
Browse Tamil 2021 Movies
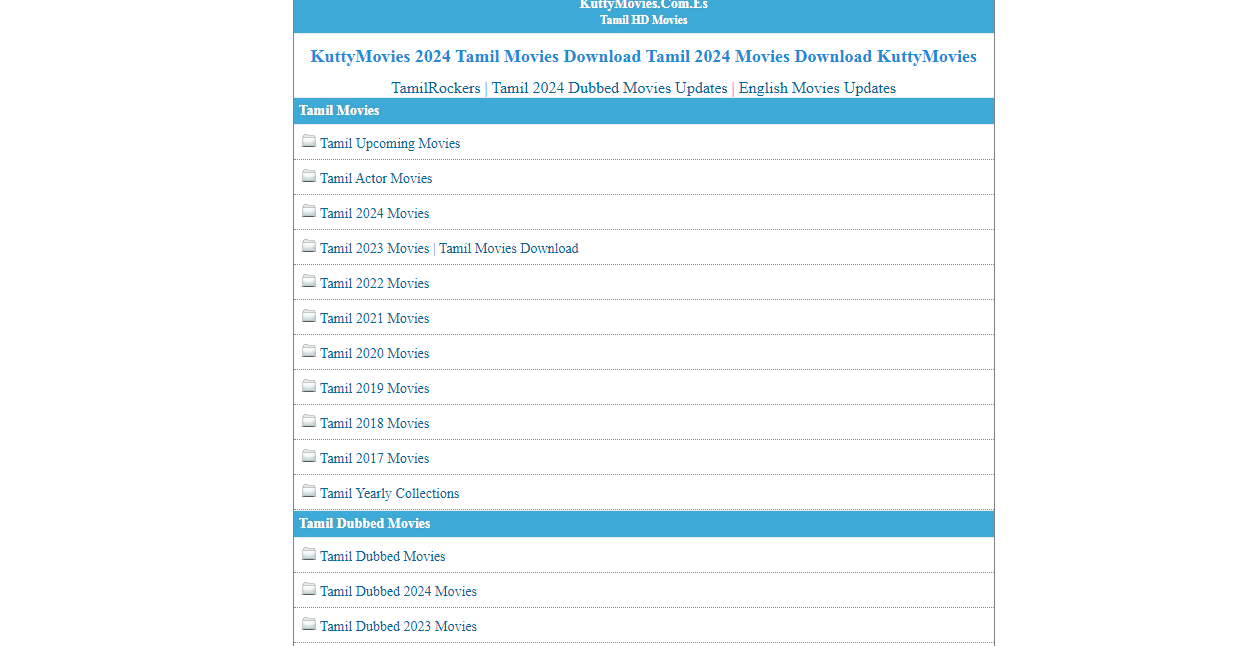point(374,318)
